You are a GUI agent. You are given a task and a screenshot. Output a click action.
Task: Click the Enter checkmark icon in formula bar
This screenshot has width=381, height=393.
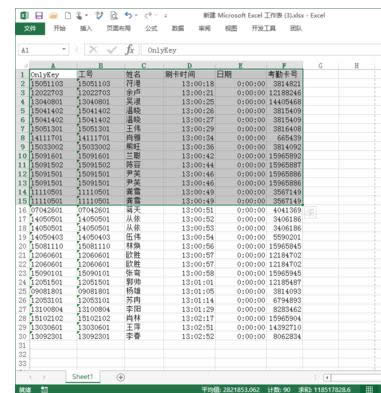[111, 50]
